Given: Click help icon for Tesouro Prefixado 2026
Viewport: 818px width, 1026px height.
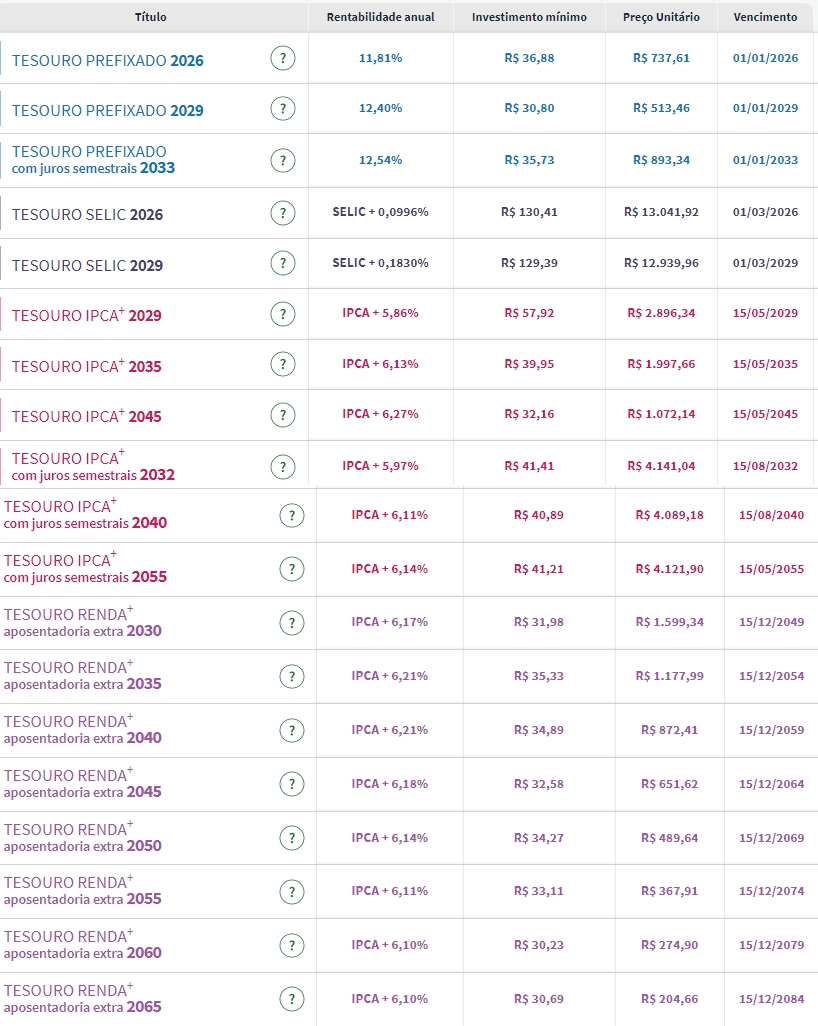Looking at the screenshot, I should coord(283,59).
